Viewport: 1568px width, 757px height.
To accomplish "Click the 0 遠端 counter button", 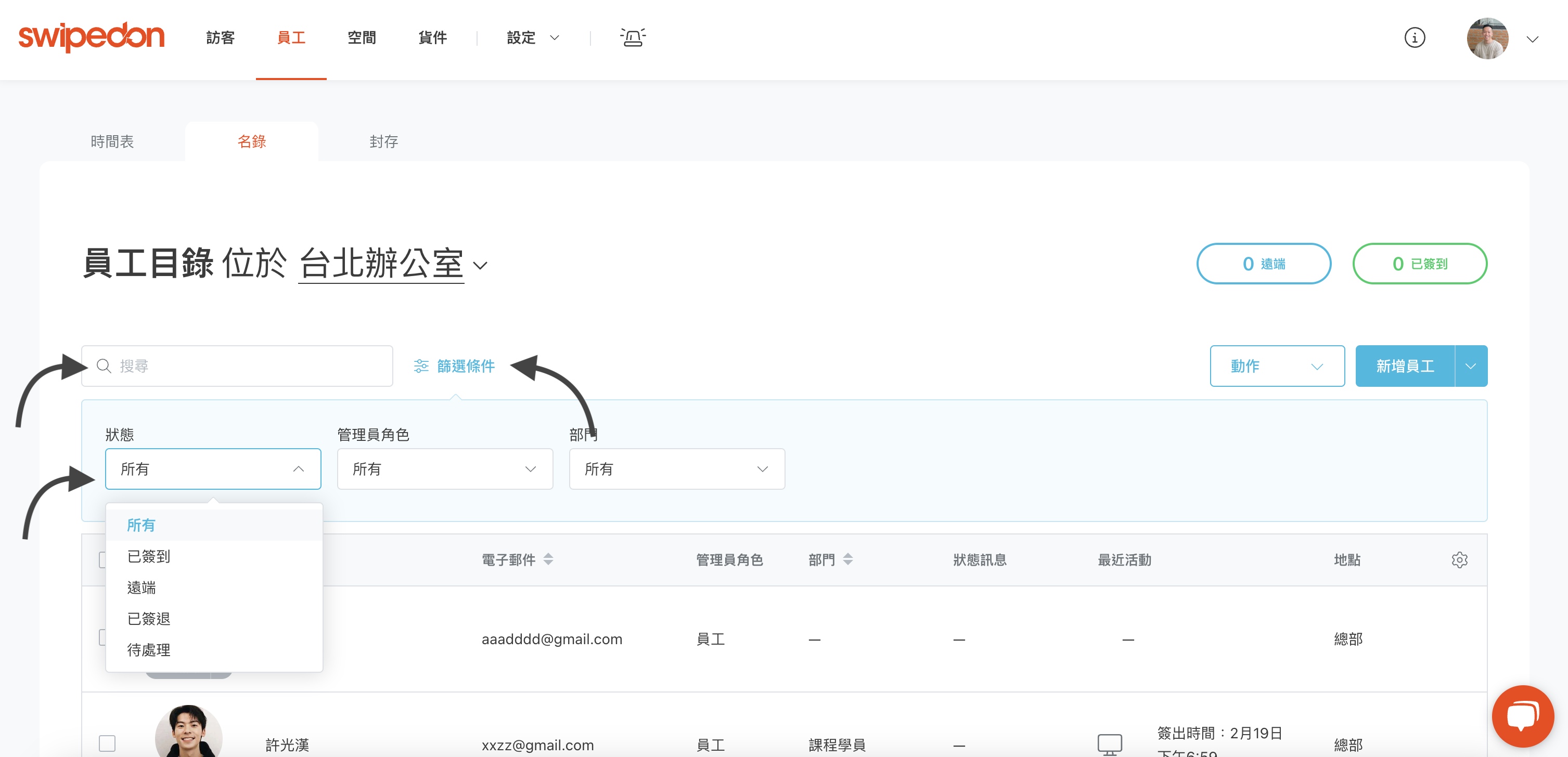I will click(x=1264, y=264).
